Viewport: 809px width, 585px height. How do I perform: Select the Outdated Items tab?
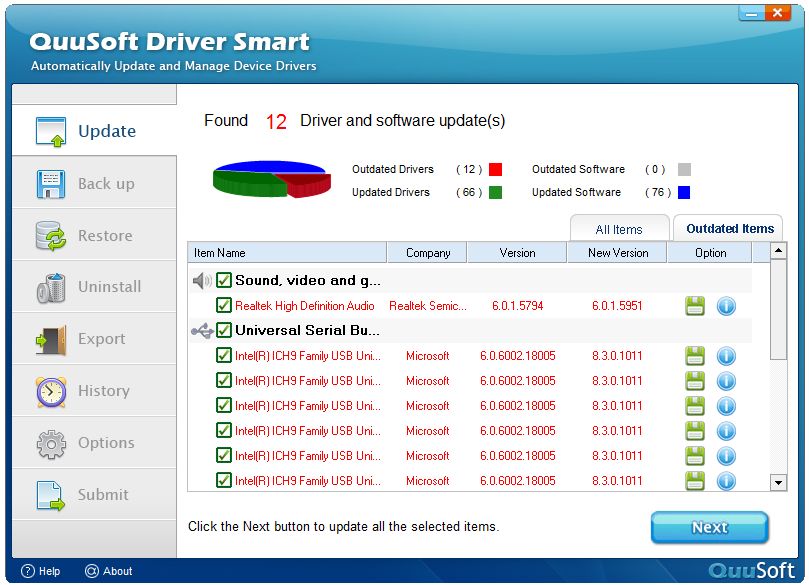pyautogui.click(x=729, y=229)
